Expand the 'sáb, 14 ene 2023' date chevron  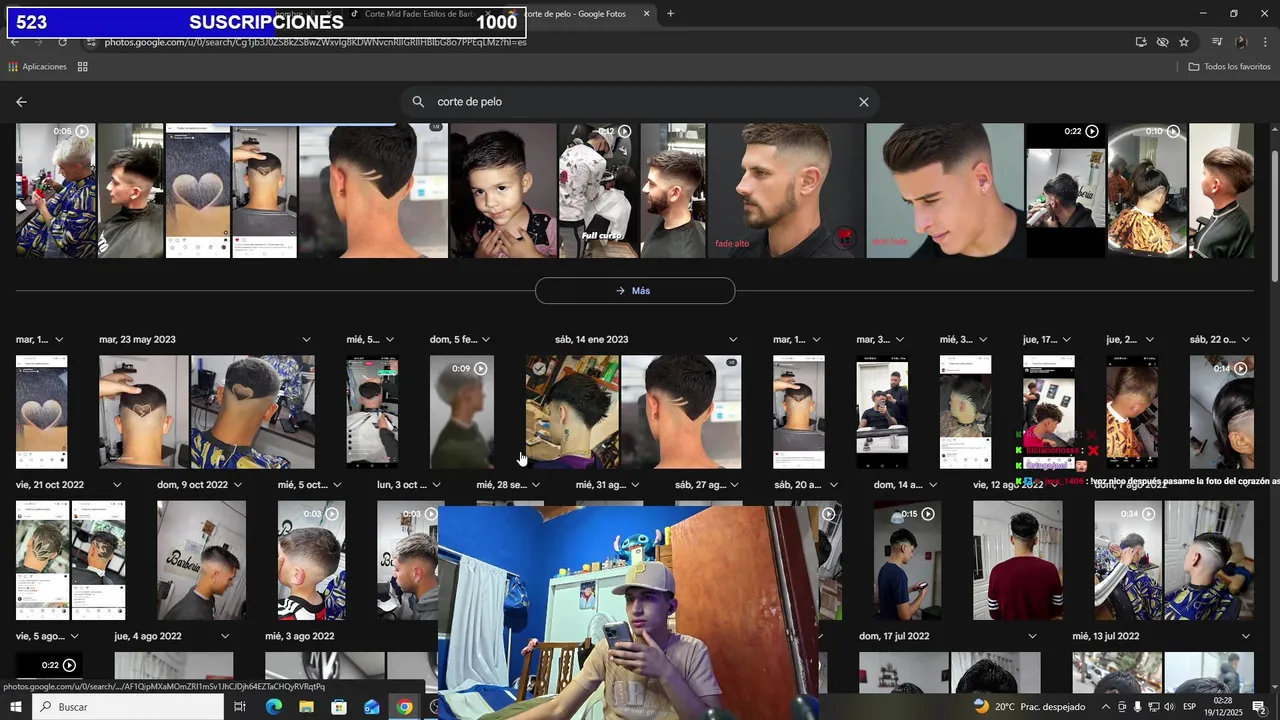[x=733, y=340]
